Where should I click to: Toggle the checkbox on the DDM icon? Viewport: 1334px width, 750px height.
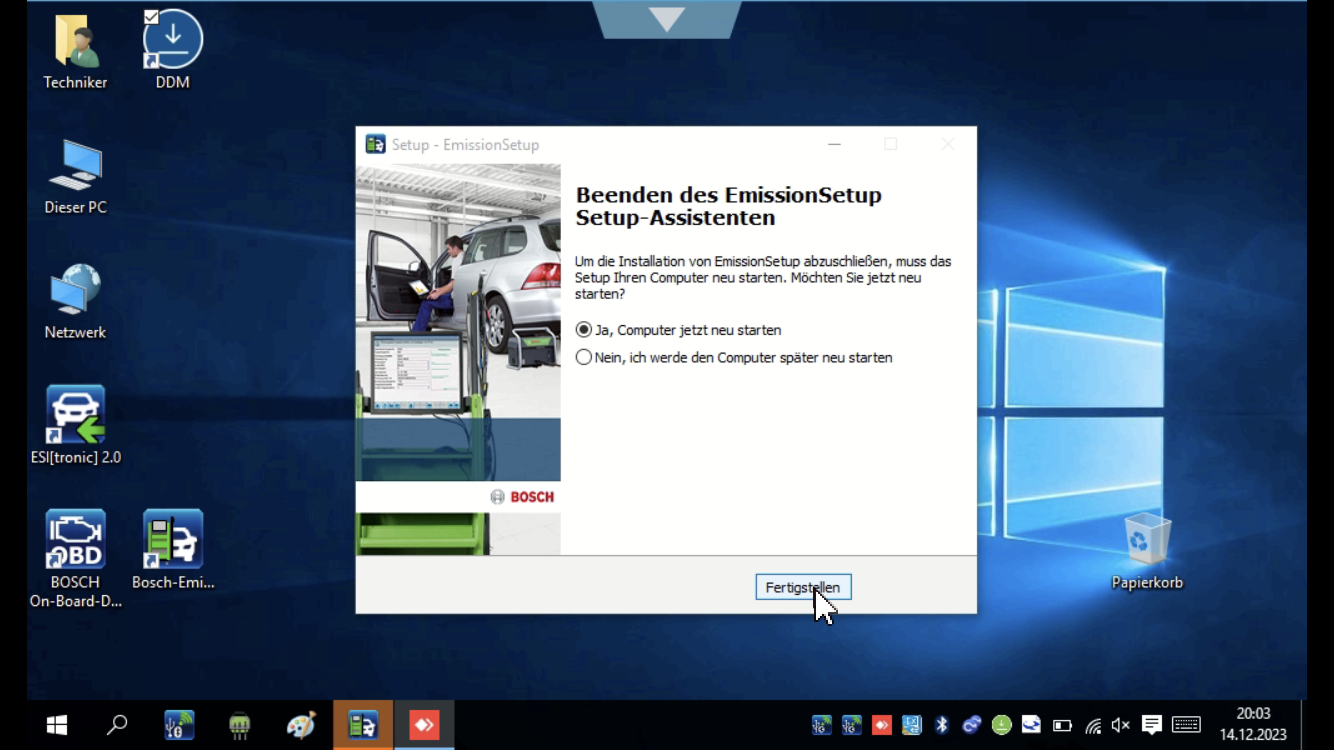(x=151, y=16)
